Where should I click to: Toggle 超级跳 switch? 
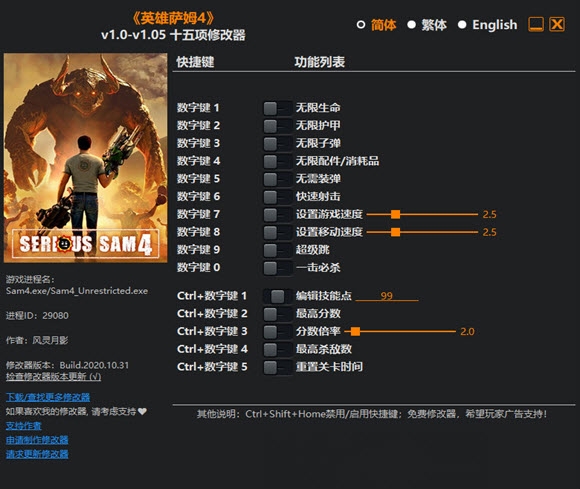click(277, 250)
